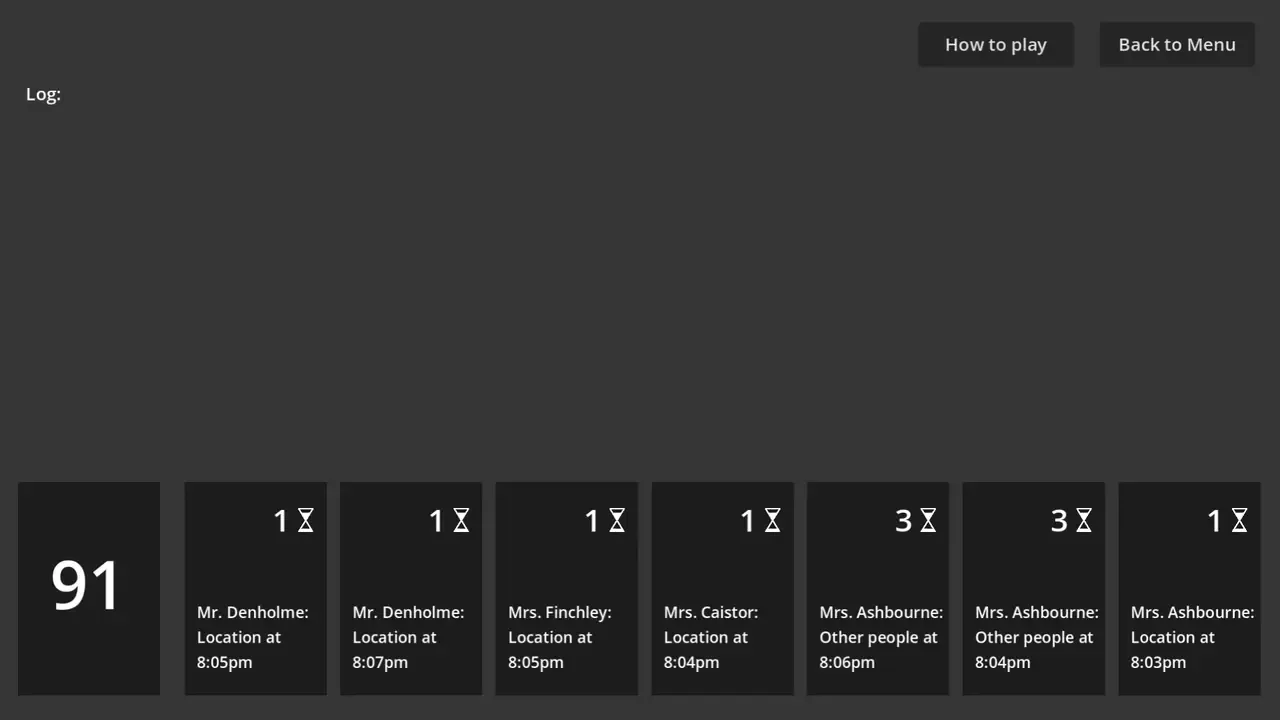Click hourglass icon on Denholme 8:07pm card

click(461, 520)
